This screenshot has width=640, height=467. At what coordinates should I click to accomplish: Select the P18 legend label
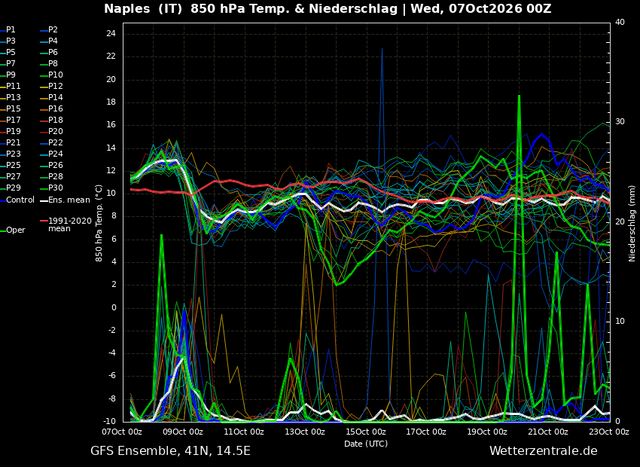[56, 120]
